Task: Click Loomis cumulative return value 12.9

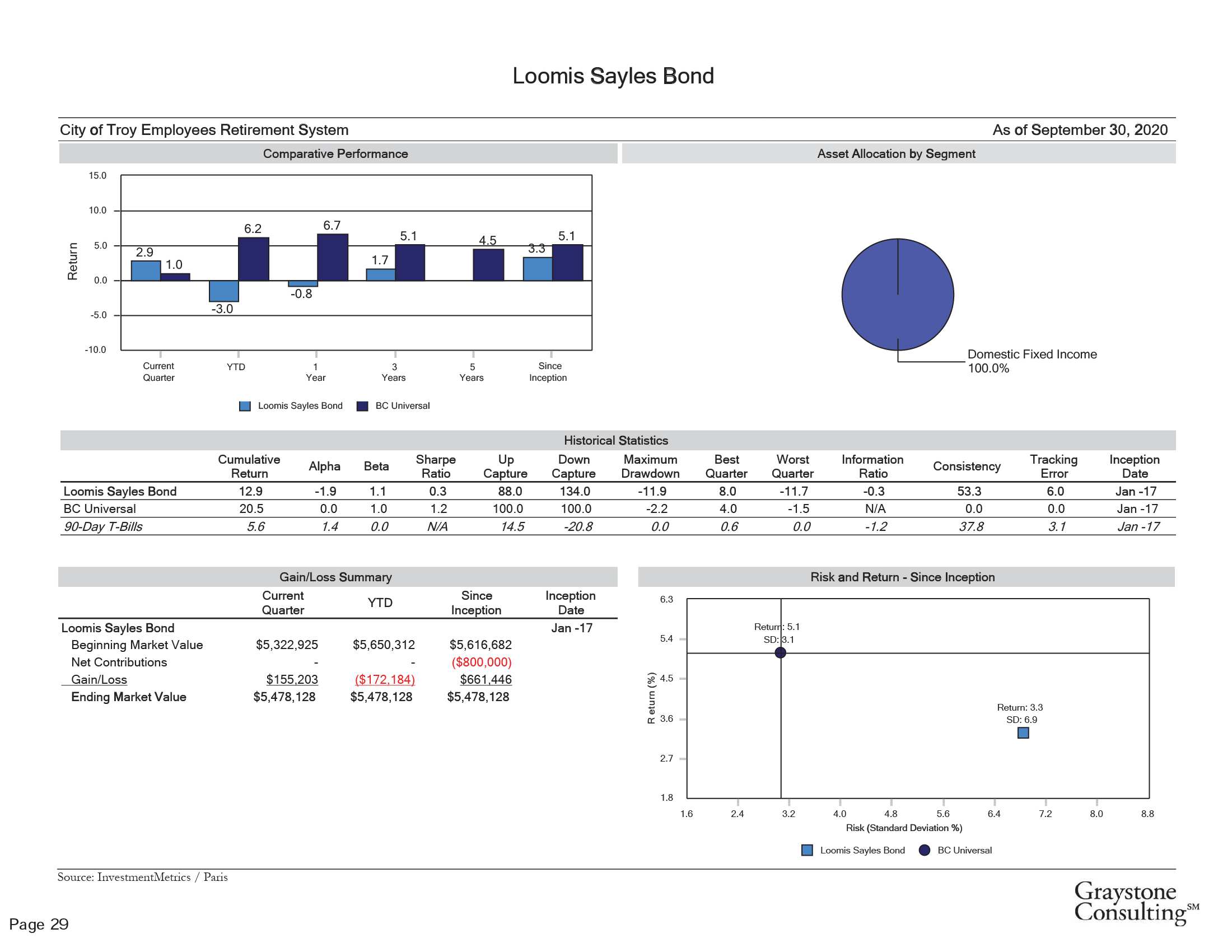Action: point(250,491)
